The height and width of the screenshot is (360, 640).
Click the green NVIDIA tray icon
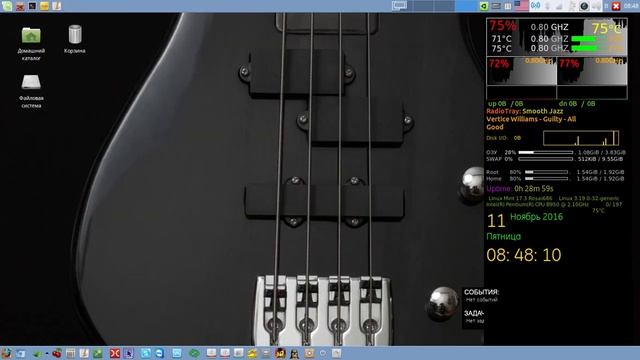coord(484,6)
